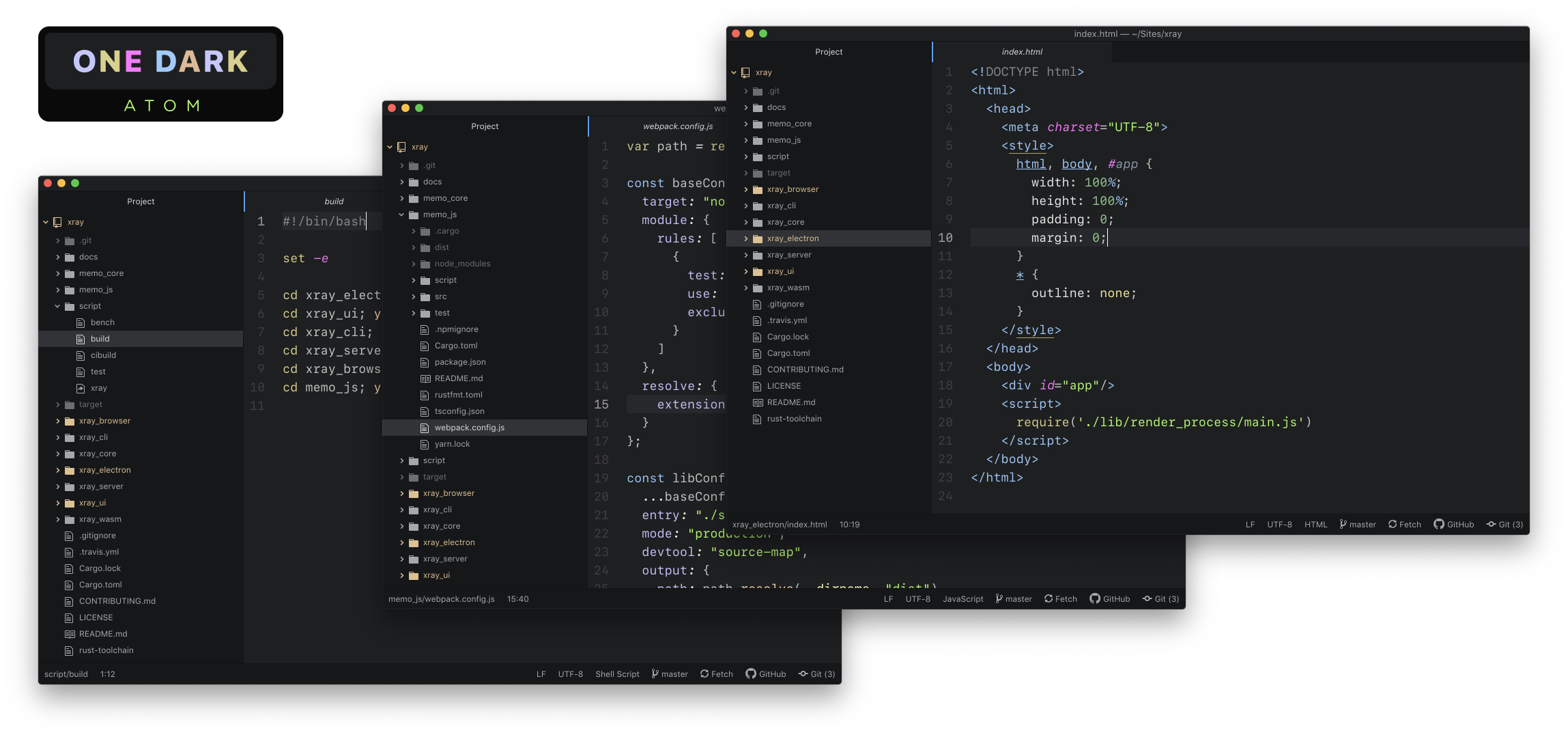
Task: Open tsconfig.json in webpack window tree
Action: [x=459, y=411]
